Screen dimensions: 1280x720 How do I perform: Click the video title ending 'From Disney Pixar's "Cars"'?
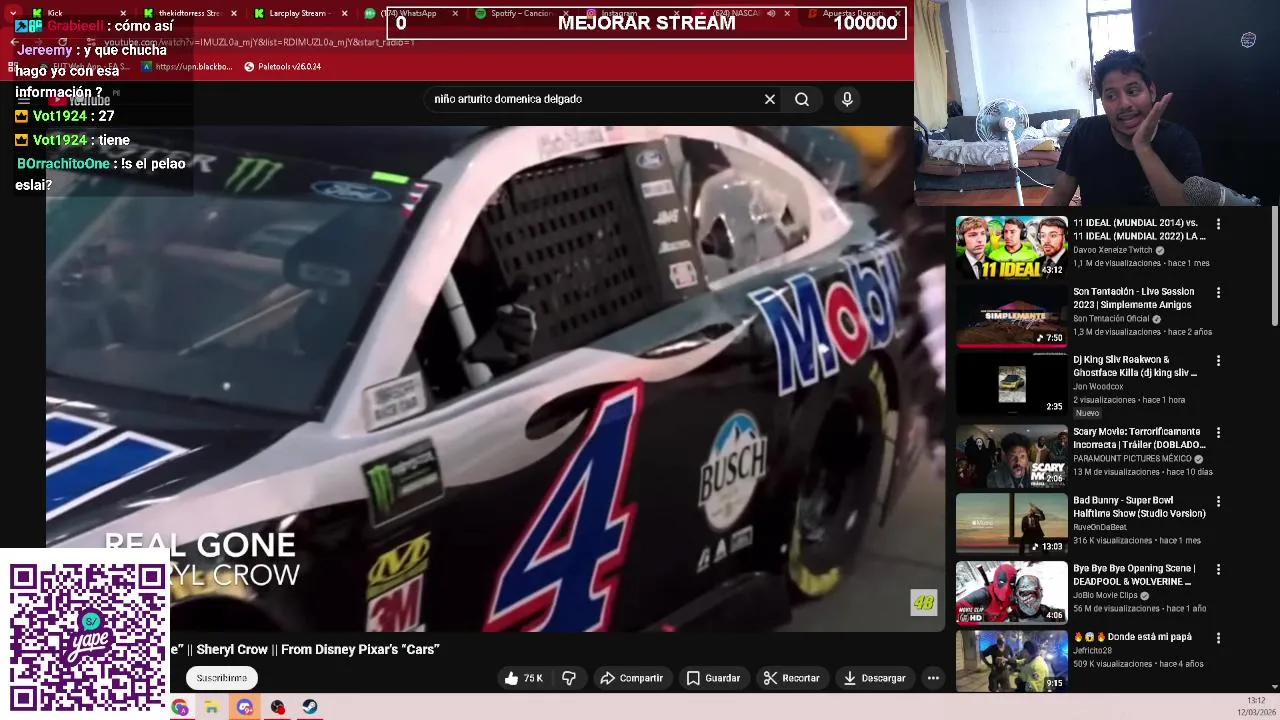305,650
